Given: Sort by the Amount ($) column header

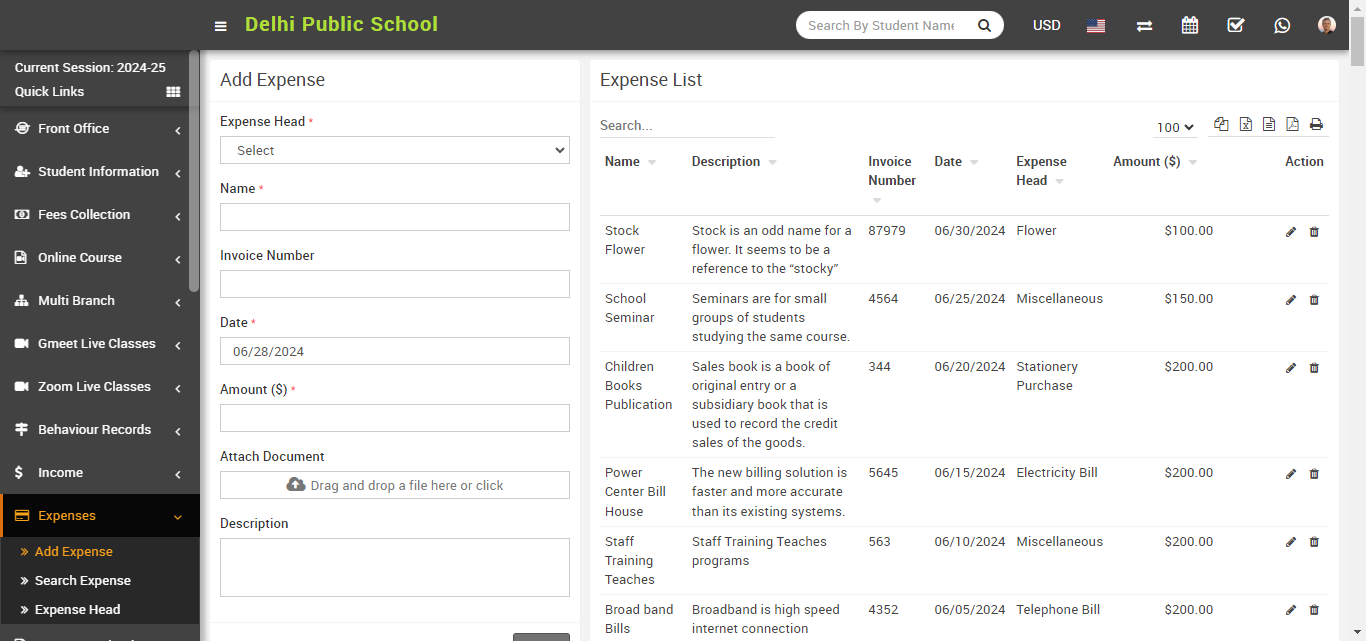Looking at the screenshot, I should tap(1146, 162).
